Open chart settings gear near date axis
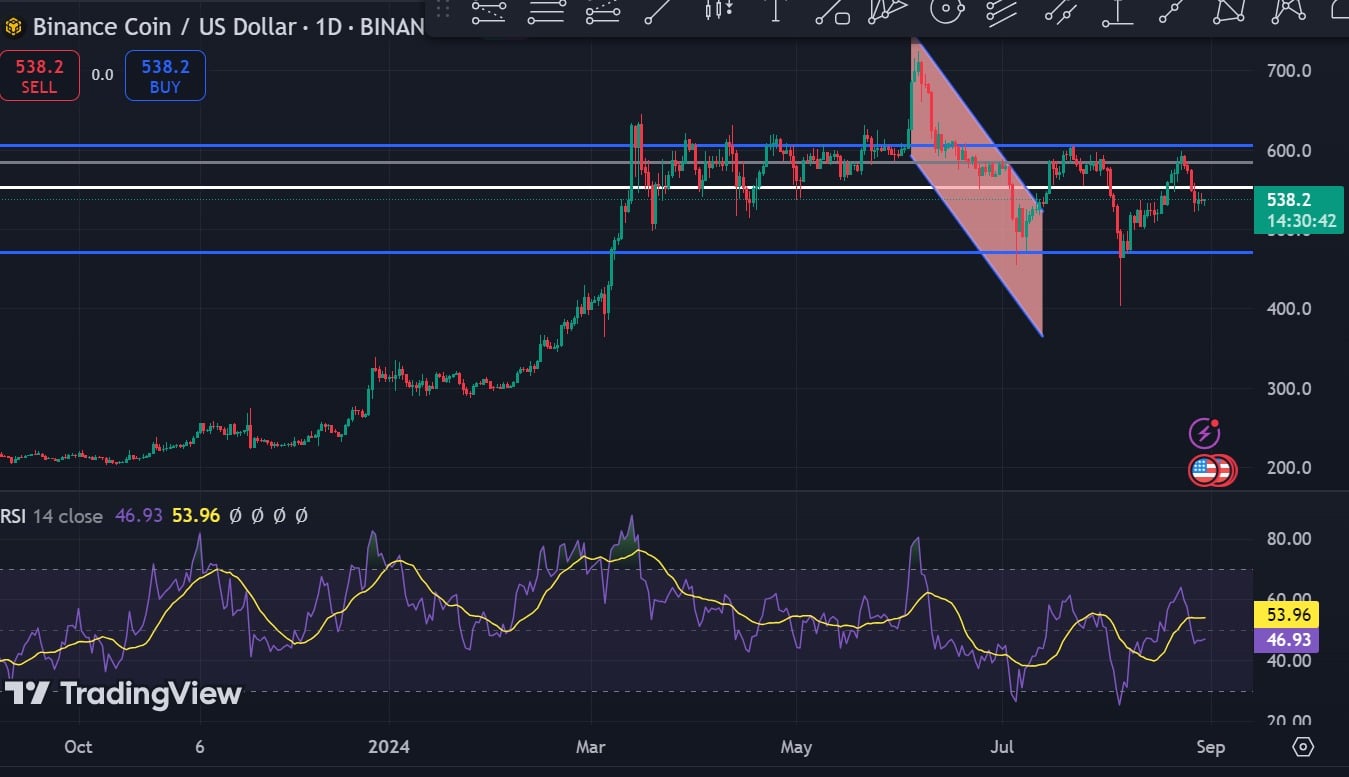Viewport: 1349px width, 777px height. [x=1302, y=746]
